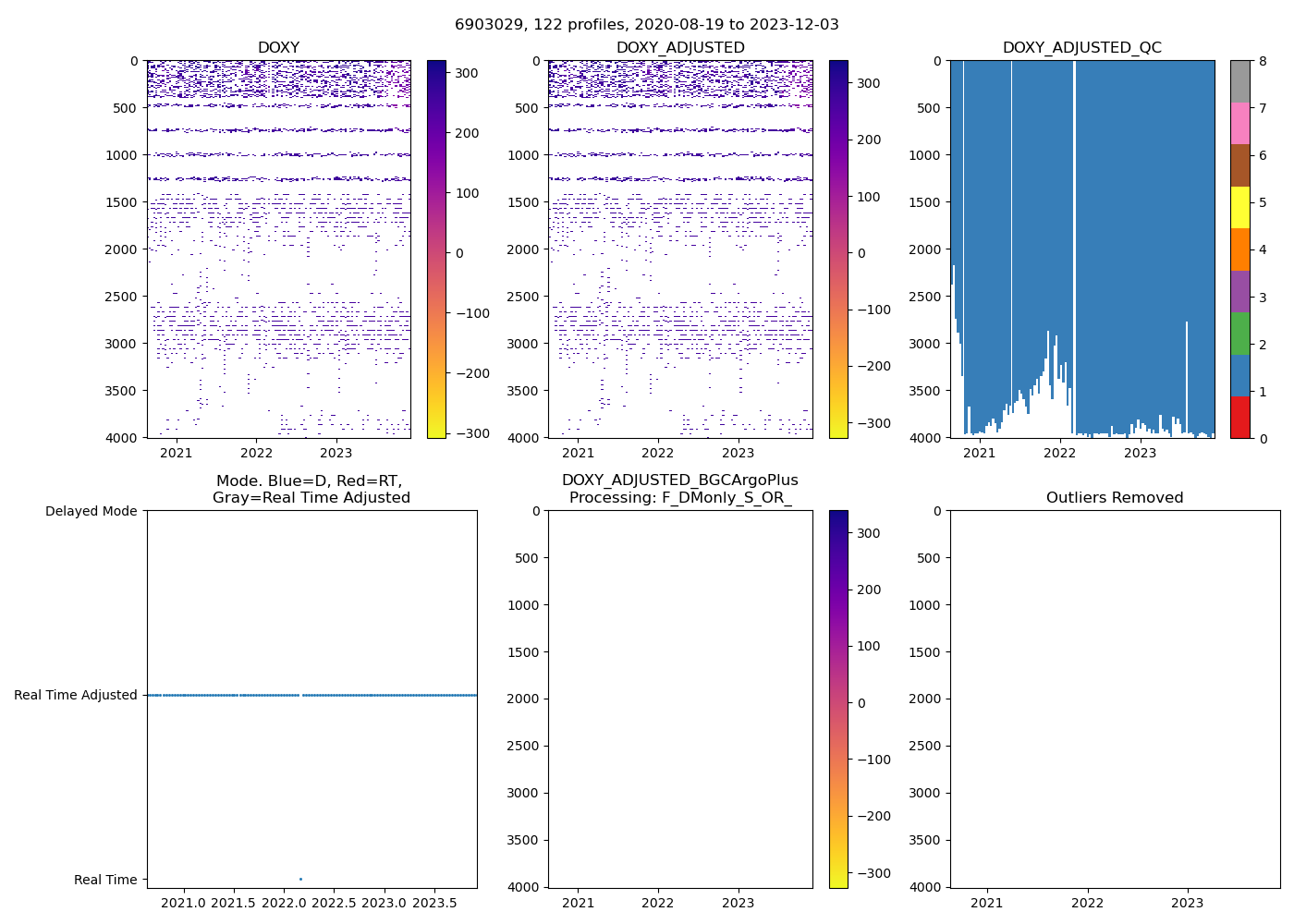Pick the orange swatch in QC colorbar
Image resolution: width=1294 pixels, height=924 pixels.
1239,249
